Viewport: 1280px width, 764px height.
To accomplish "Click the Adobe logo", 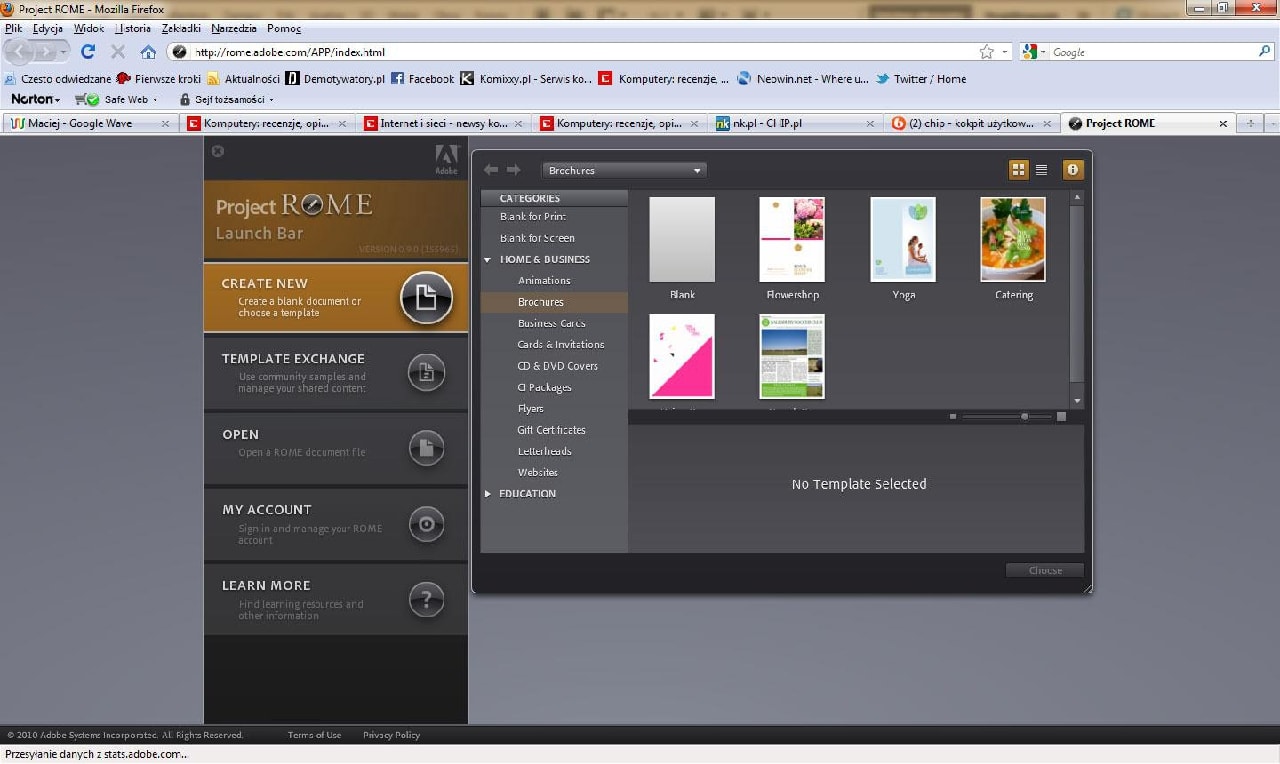I will [446, 158].
